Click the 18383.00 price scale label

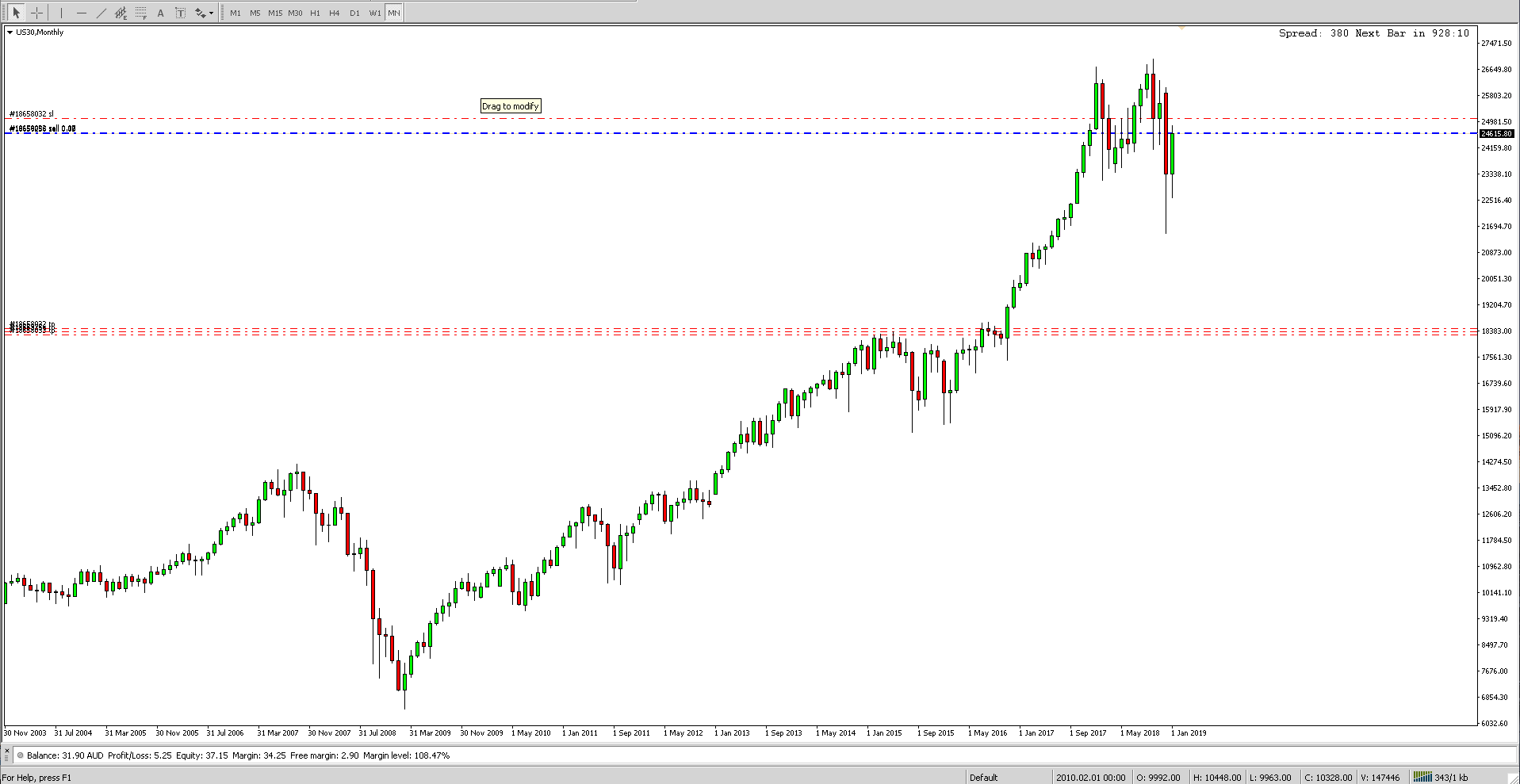[1496, 331]
